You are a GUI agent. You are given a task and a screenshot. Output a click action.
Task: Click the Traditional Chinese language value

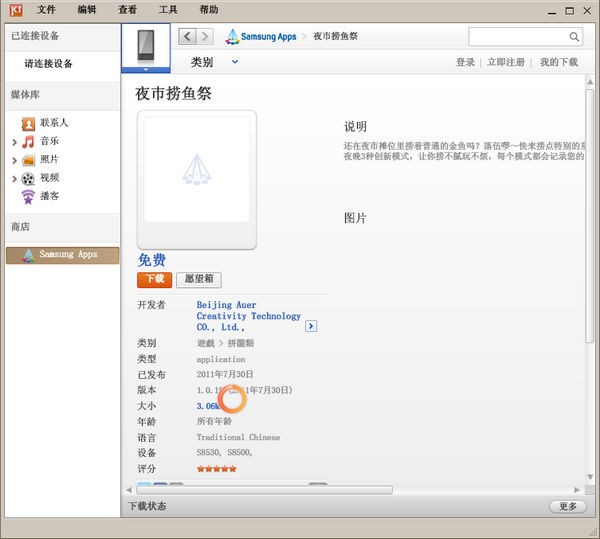pos(238,437)
